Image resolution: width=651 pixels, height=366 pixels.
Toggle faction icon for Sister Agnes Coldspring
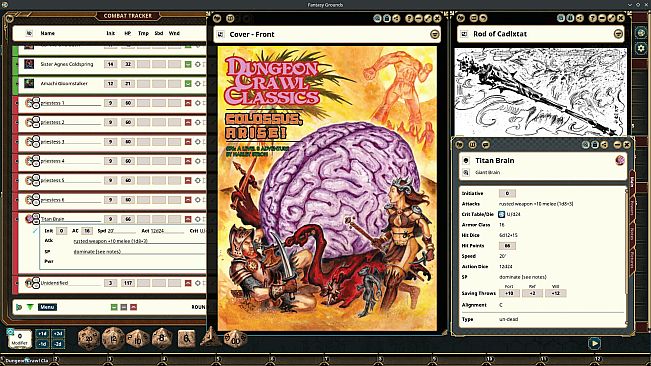pyautogui.click(x=188, y=64)
